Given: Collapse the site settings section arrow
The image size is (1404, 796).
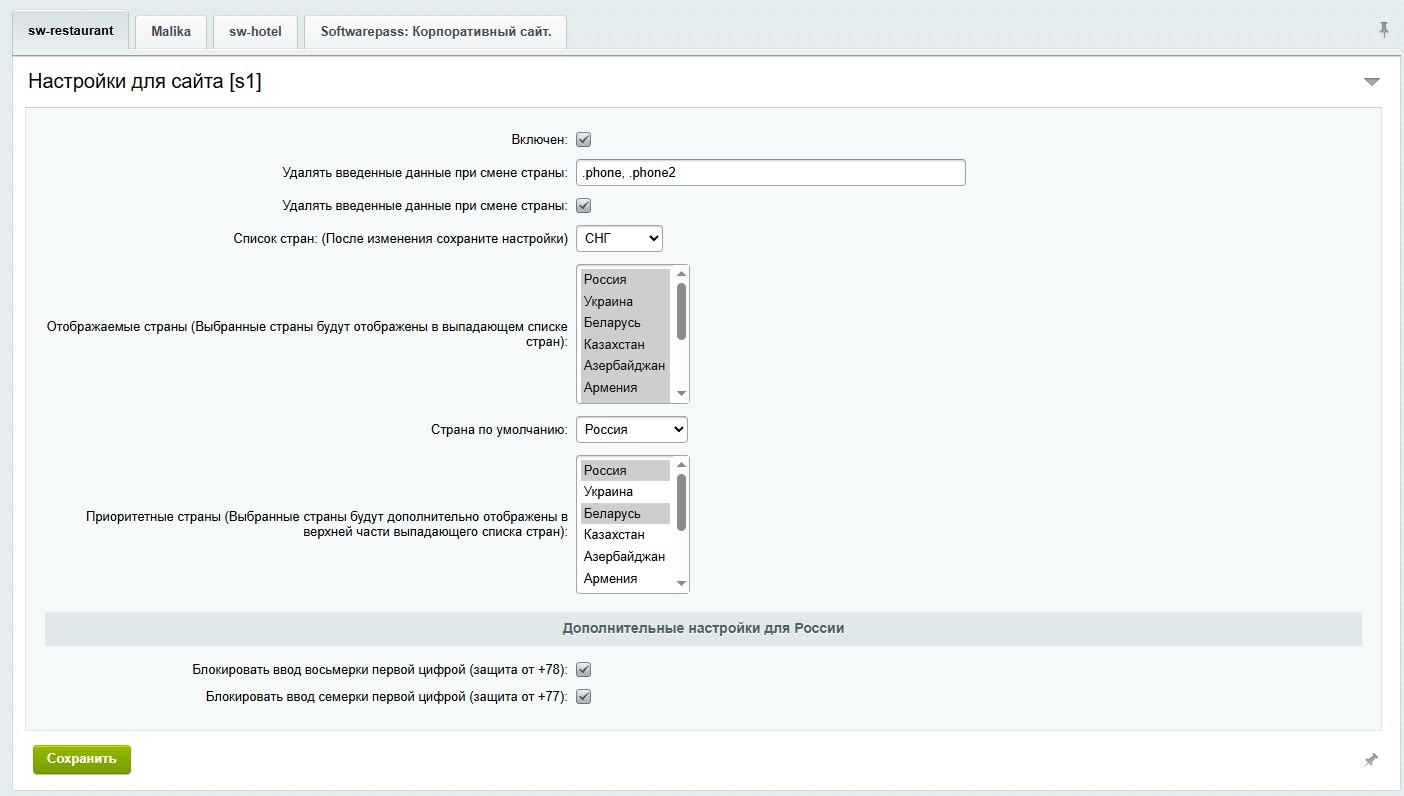Looking at the screenshot, I should pos(1371,82).
